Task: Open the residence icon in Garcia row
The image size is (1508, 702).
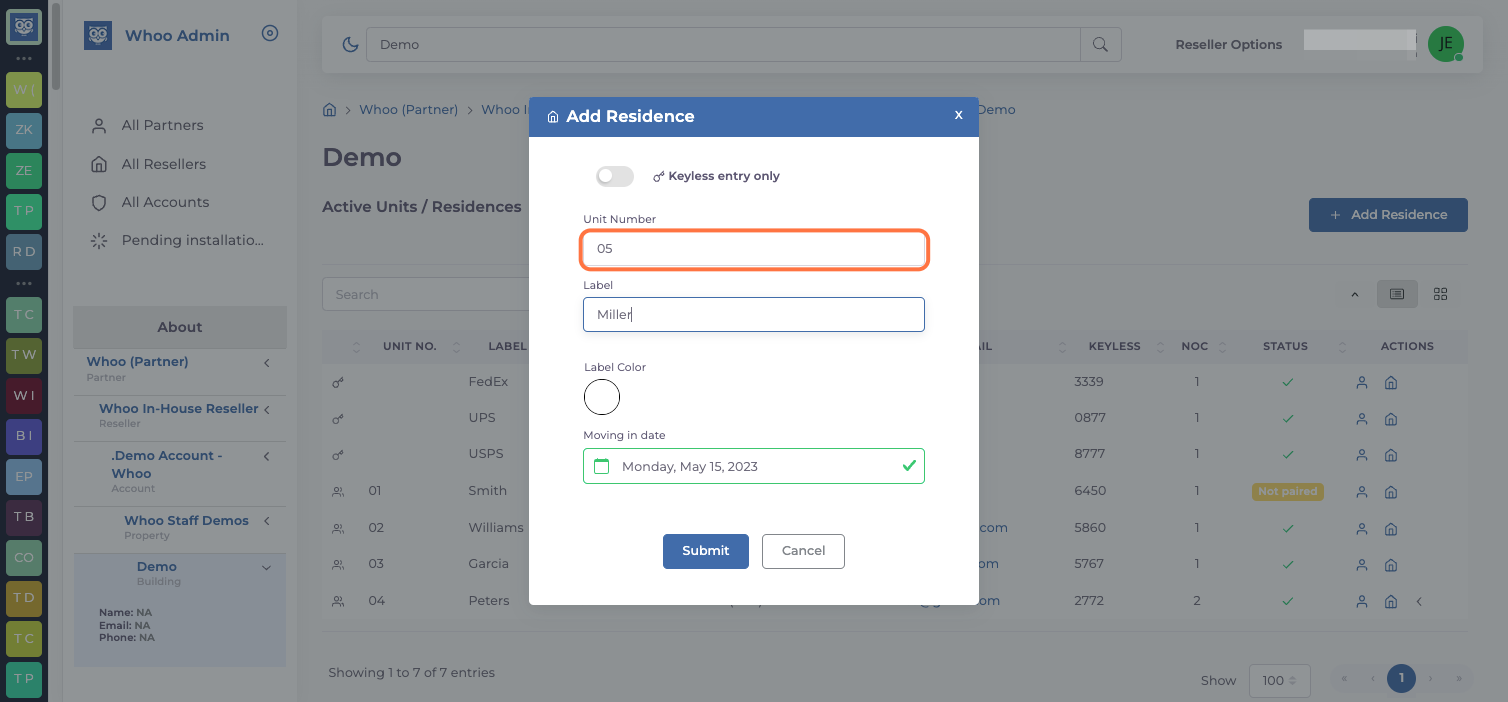Action: coord(1390,565)
